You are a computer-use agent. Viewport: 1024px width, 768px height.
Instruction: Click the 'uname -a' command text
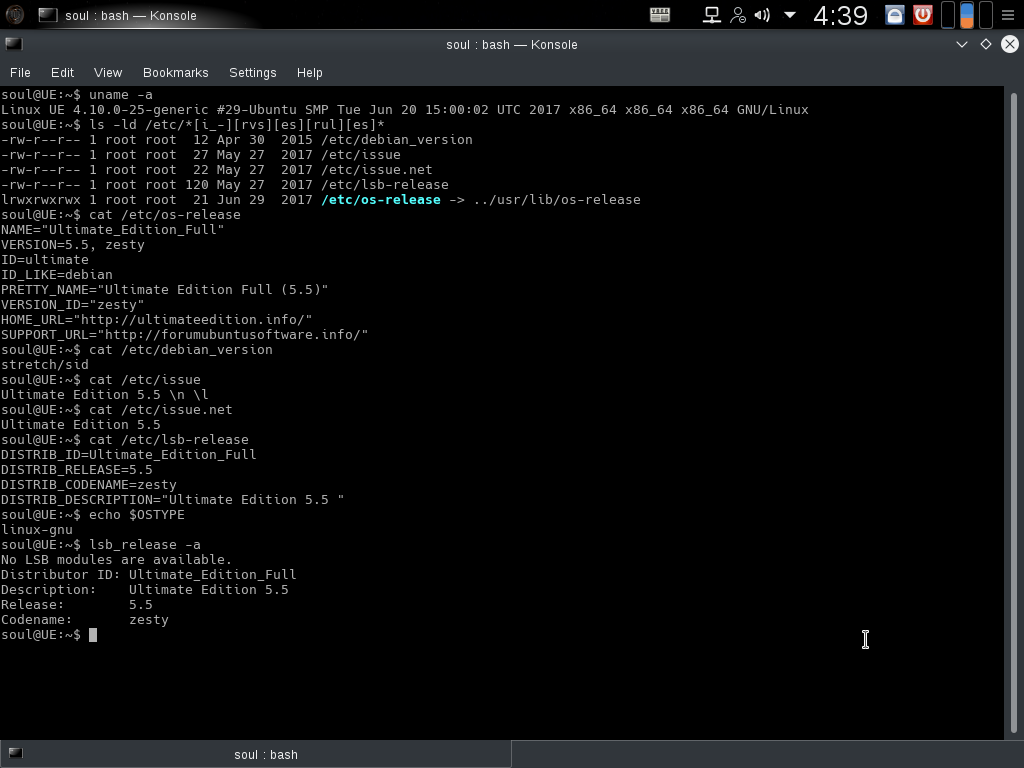(x=121, y=95)
